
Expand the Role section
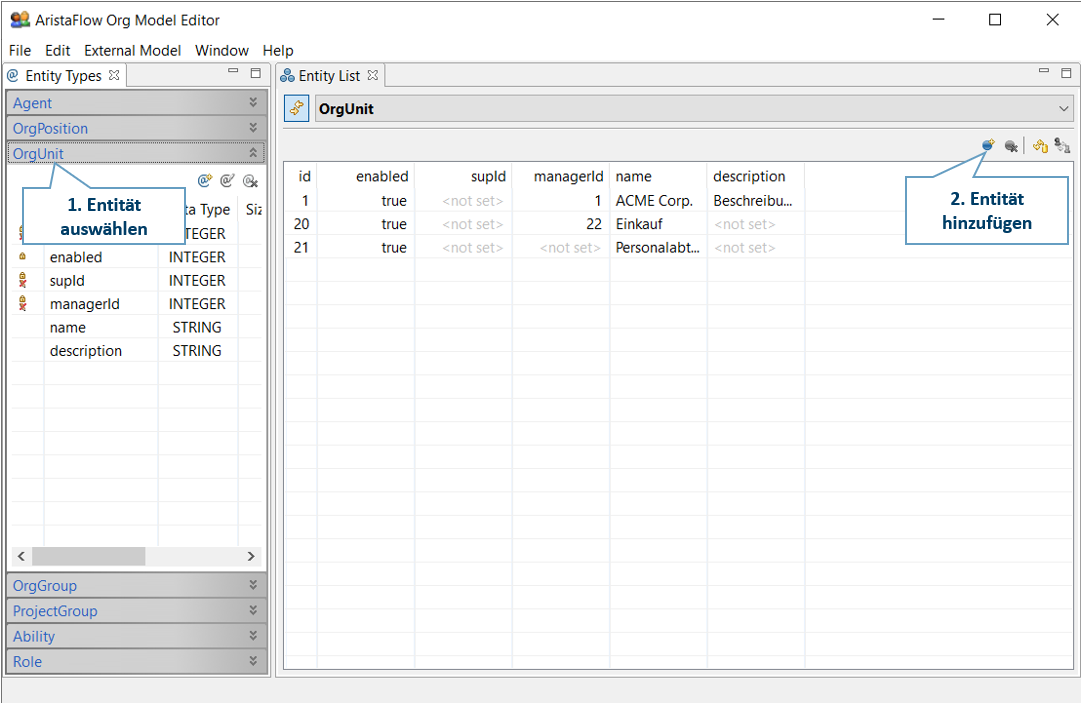click(253, 661)
